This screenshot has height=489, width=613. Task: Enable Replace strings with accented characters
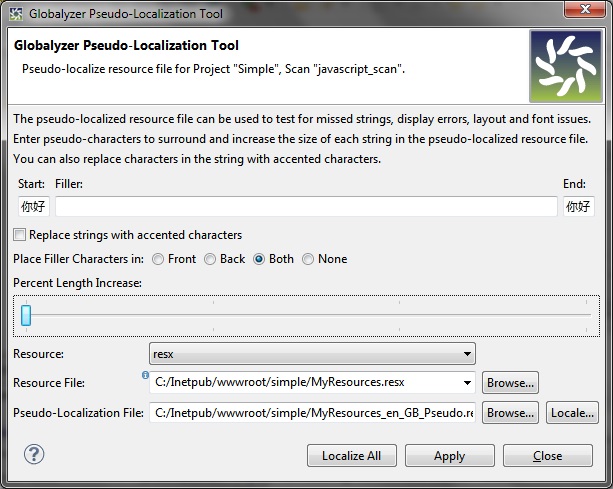click(x=20, y=235)
